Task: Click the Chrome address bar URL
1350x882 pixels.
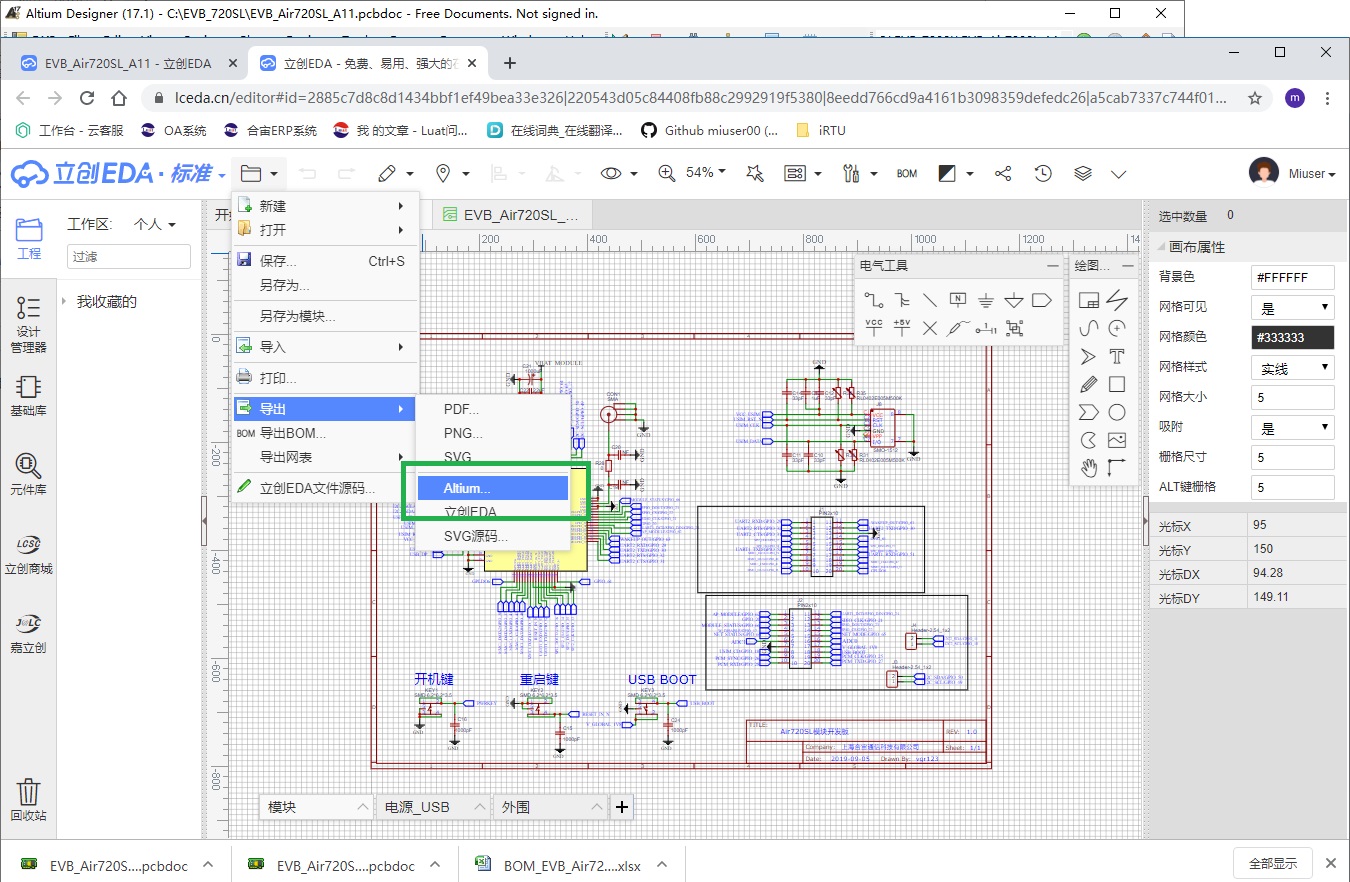Action: click(x=699, y=98)
